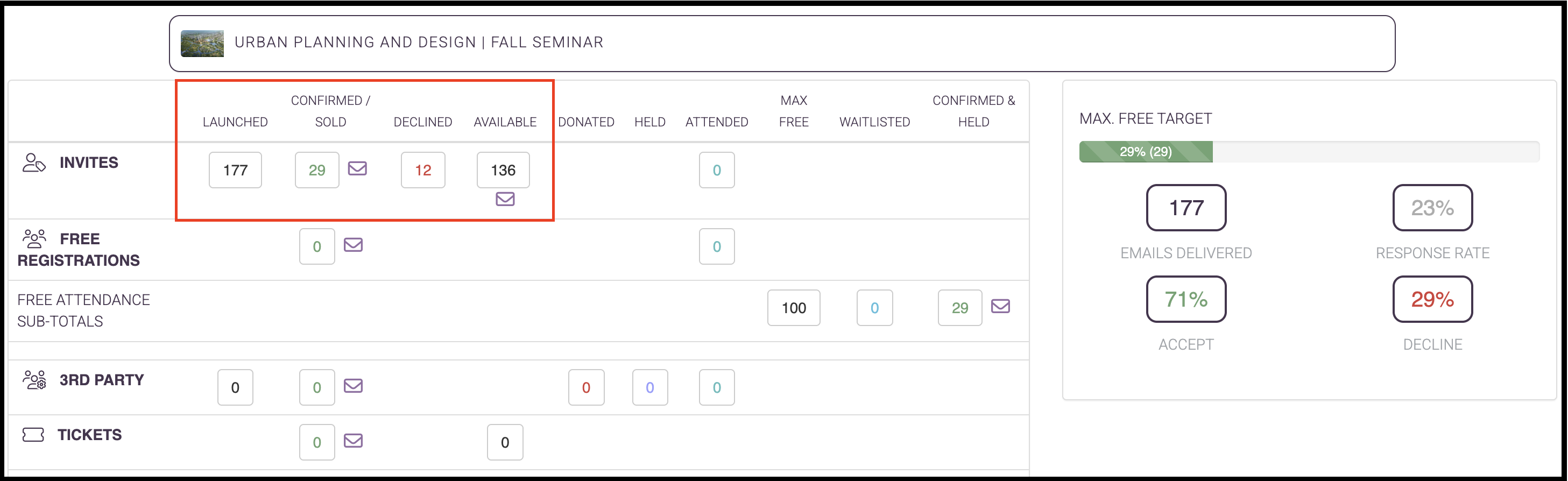Click the Urban Planning seminar thumbnail image
The image size is (1568, 481).
click(202, 43)
